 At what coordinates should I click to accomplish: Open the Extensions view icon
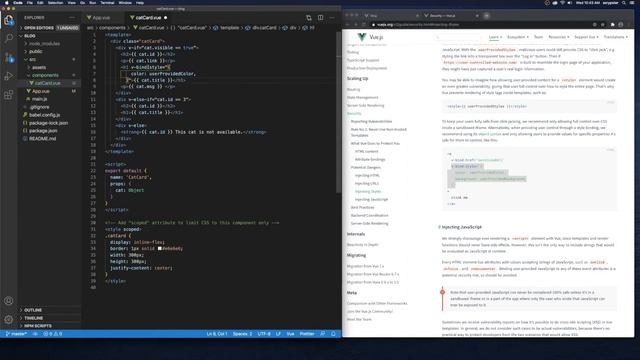tap(9, 95)
